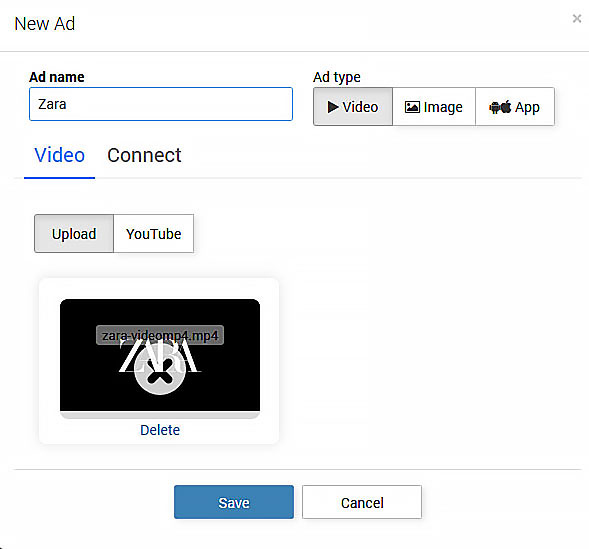This screenshot has width=589, height=549.
Task: Open the Connect tab
Action: [144, 155]
